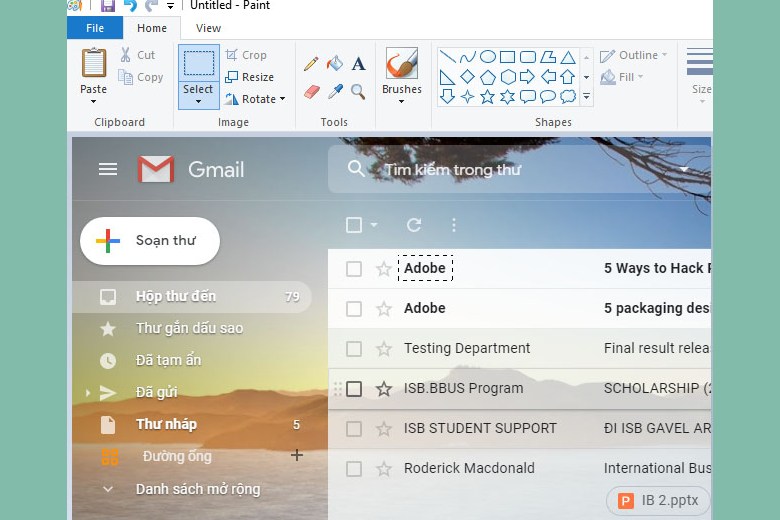Screen dimensions: 780x520
Task: Select the Rectangle shape
Action: pos(507,57)
